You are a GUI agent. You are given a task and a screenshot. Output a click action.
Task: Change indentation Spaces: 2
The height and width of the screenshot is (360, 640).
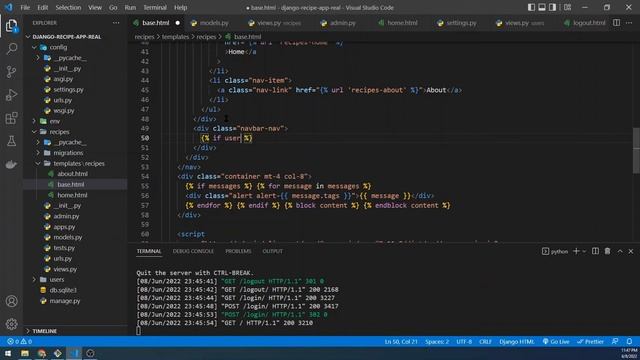click(437, 341)
